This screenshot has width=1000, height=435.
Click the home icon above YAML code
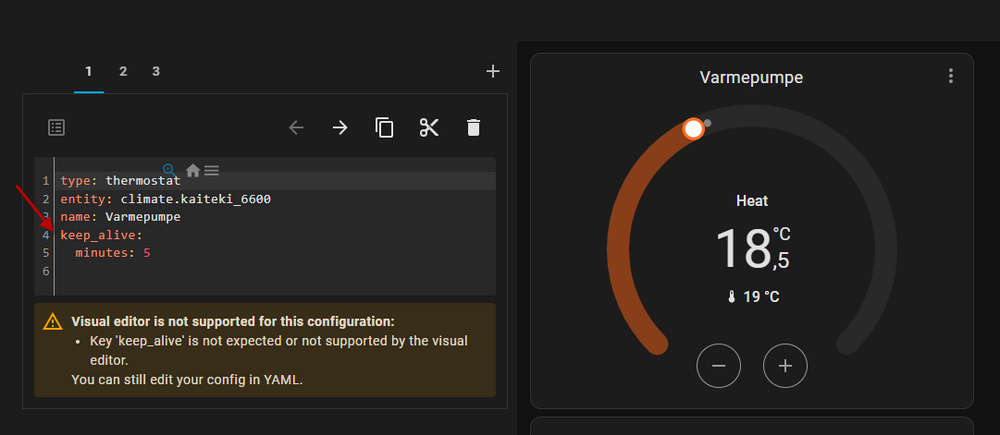pos(193,170)
